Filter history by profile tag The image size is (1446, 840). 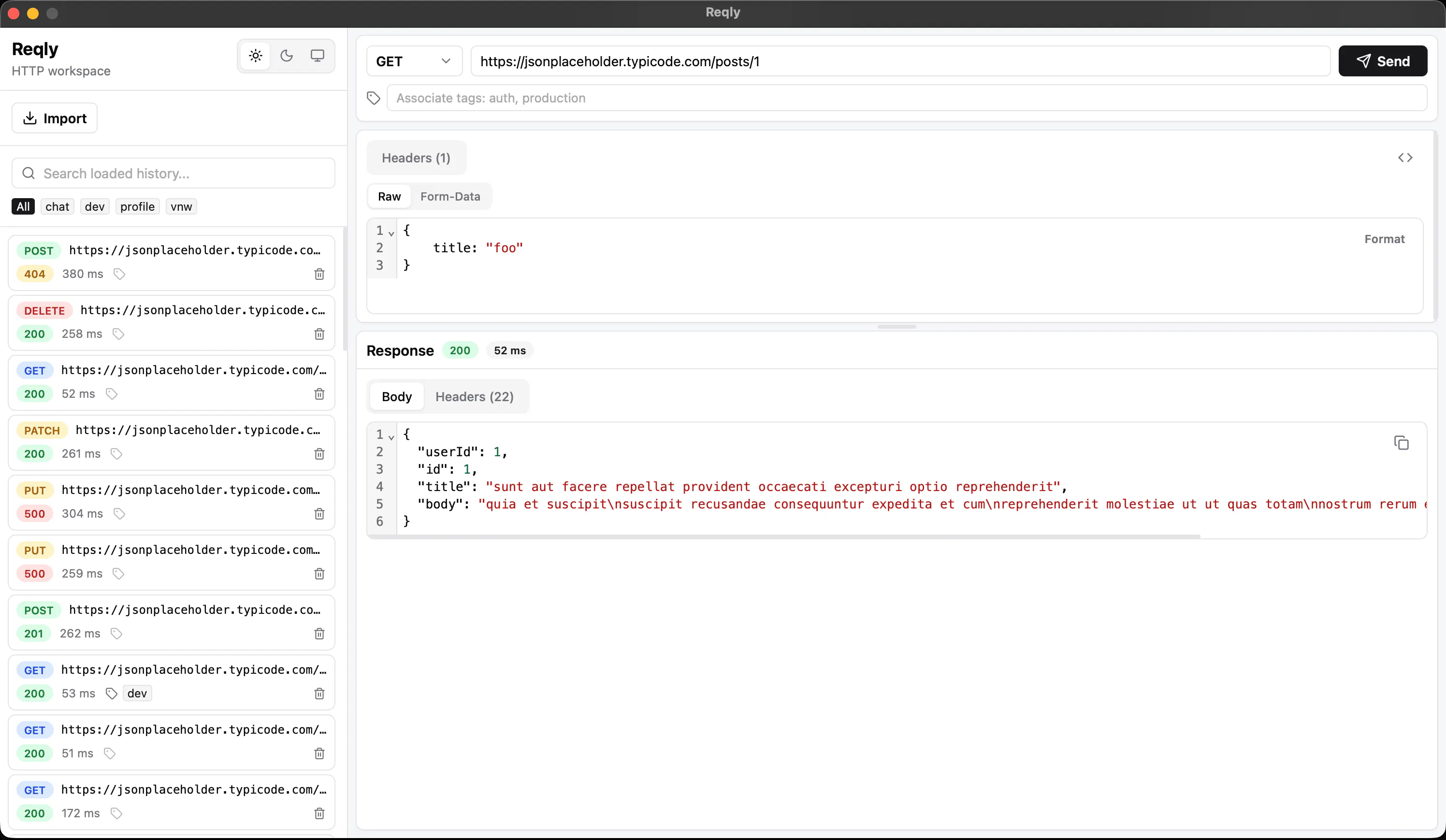pos(138,206)
